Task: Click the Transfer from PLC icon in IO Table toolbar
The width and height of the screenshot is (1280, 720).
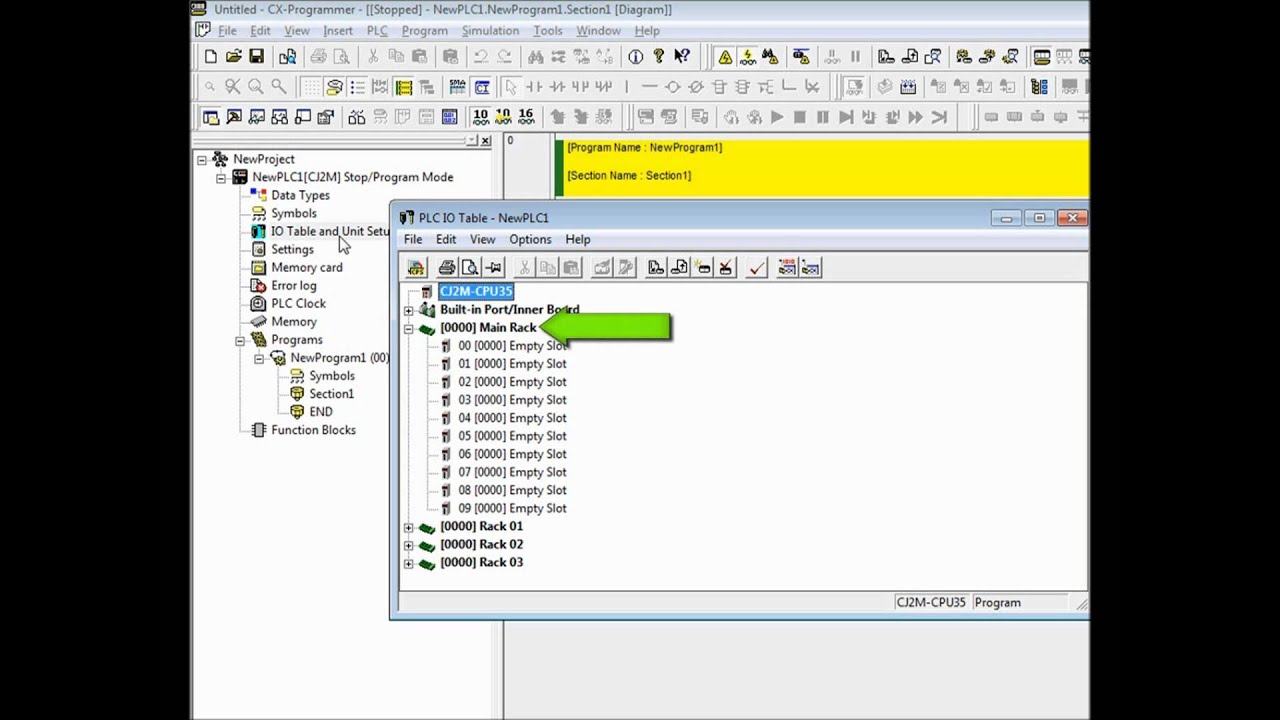Action: 679,267
